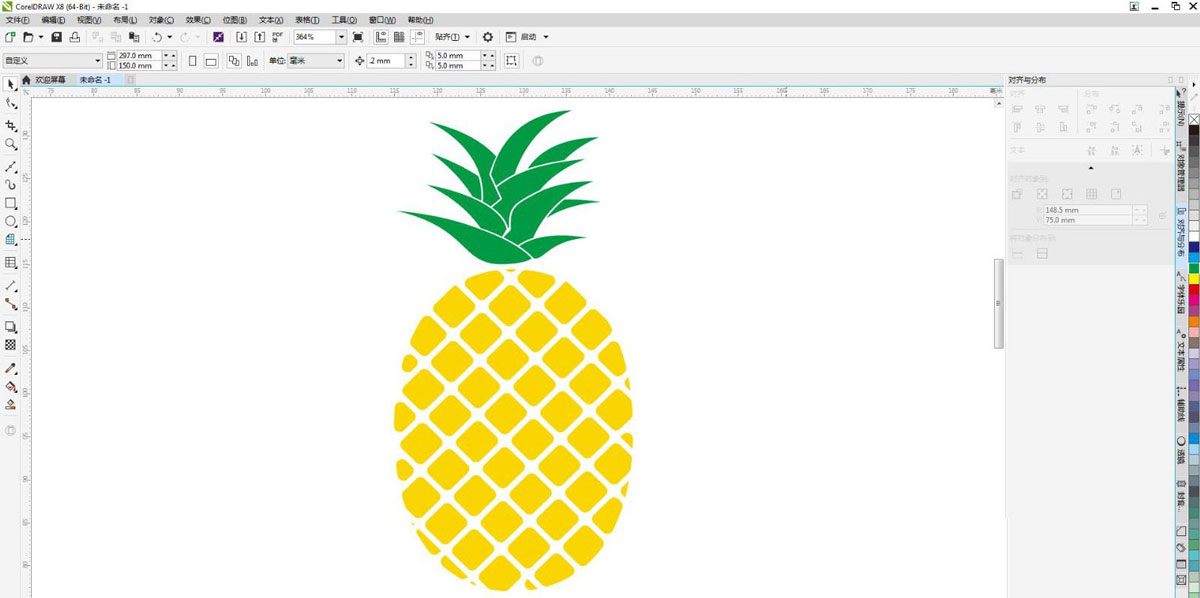Pick the Ellipse tool
The height and width of the screenshot is (598, 1200).
11,221
